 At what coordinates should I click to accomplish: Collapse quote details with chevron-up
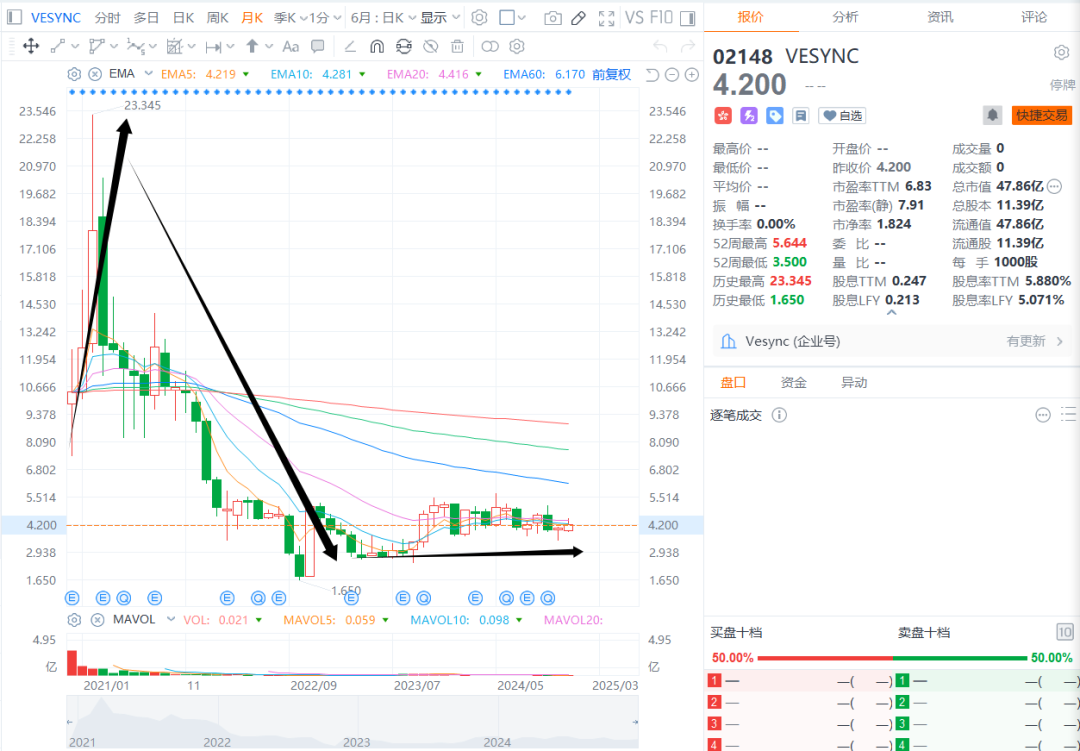[x=891, y=313]
